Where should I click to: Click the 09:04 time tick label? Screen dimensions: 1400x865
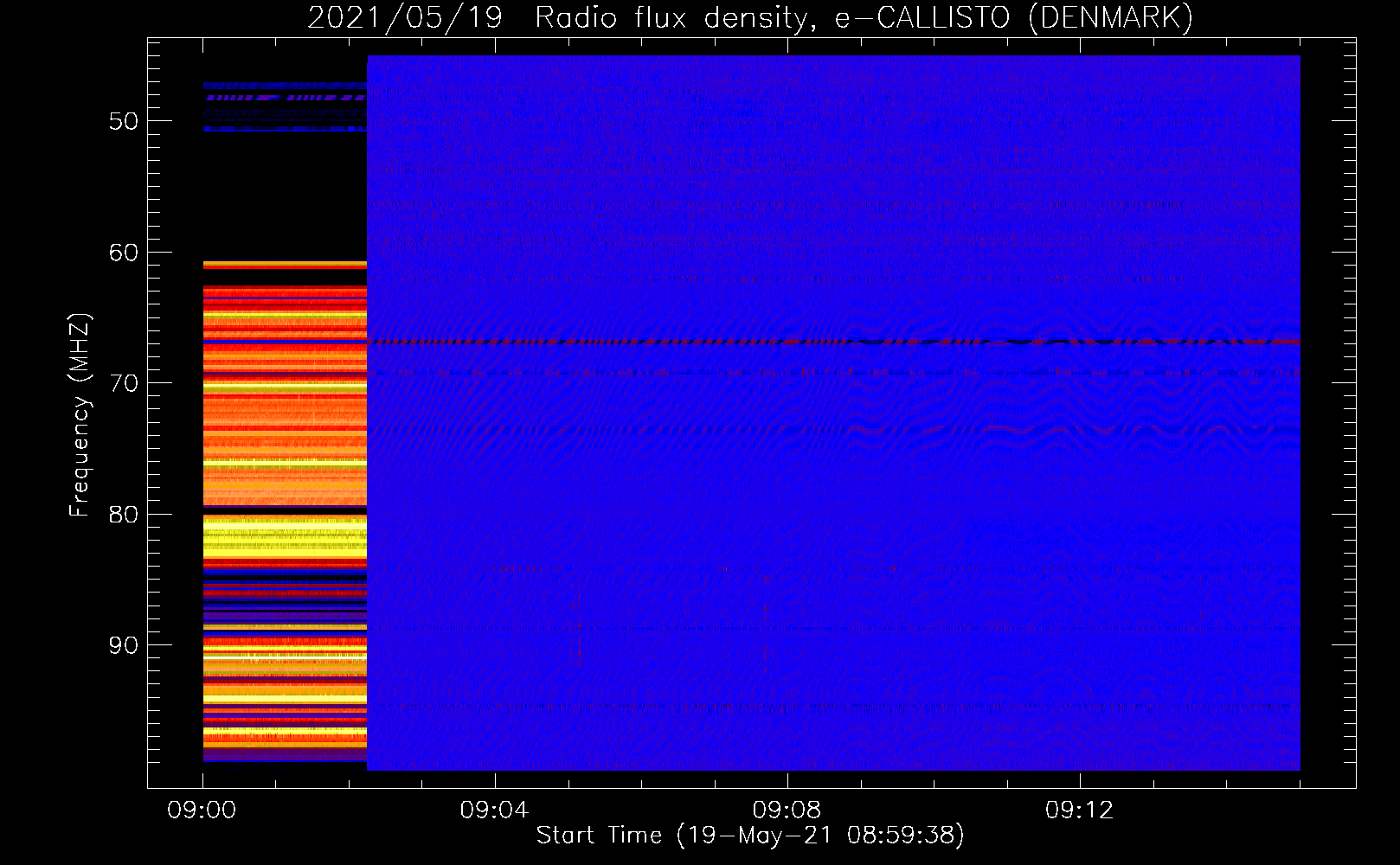[495, 811]
